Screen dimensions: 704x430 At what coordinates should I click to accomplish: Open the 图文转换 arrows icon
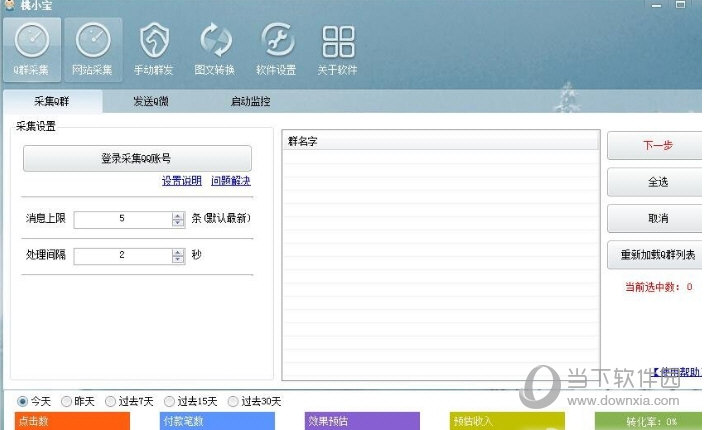coord(215,49)
